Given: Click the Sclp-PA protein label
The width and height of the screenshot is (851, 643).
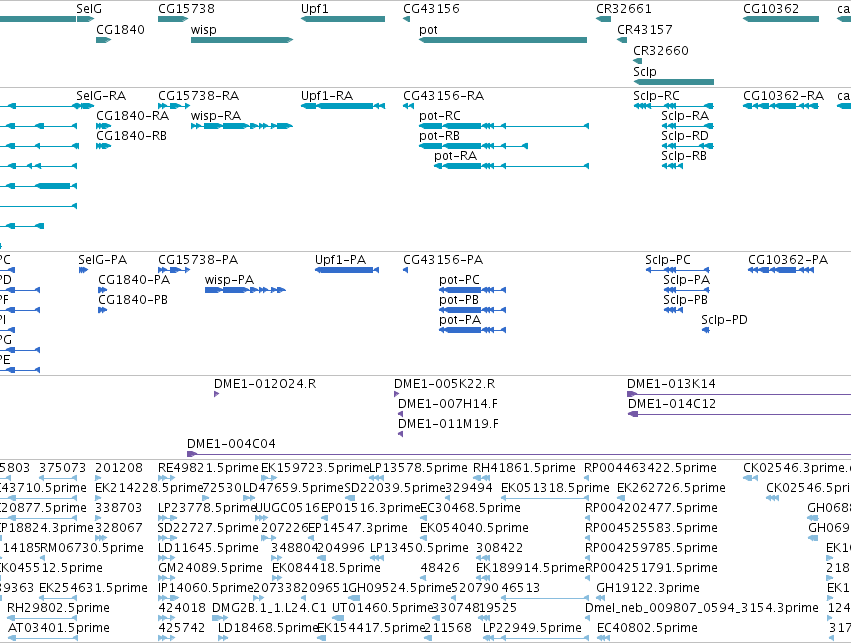Looking at the screenshot, I should 686,279.
